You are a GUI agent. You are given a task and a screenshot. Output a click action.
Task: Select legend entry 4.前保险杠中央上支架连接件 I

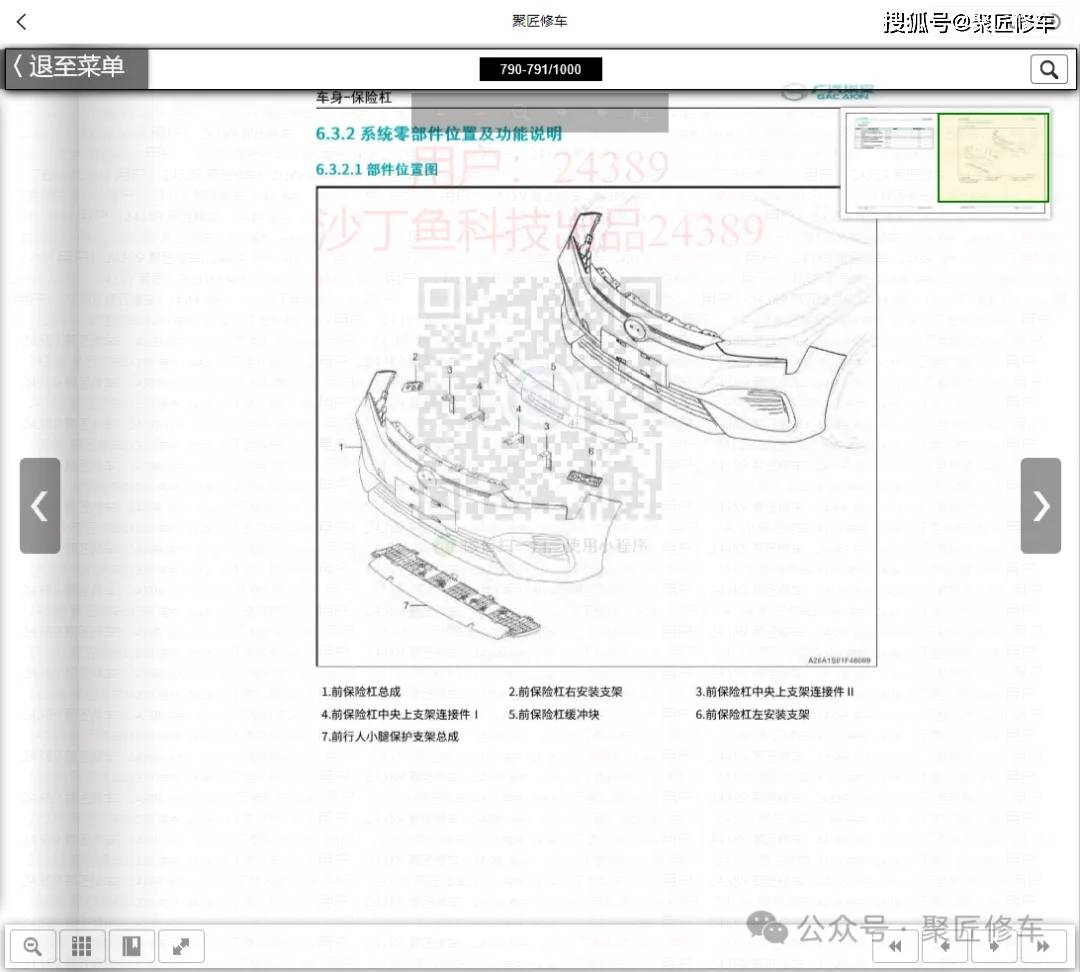[400, 714]
